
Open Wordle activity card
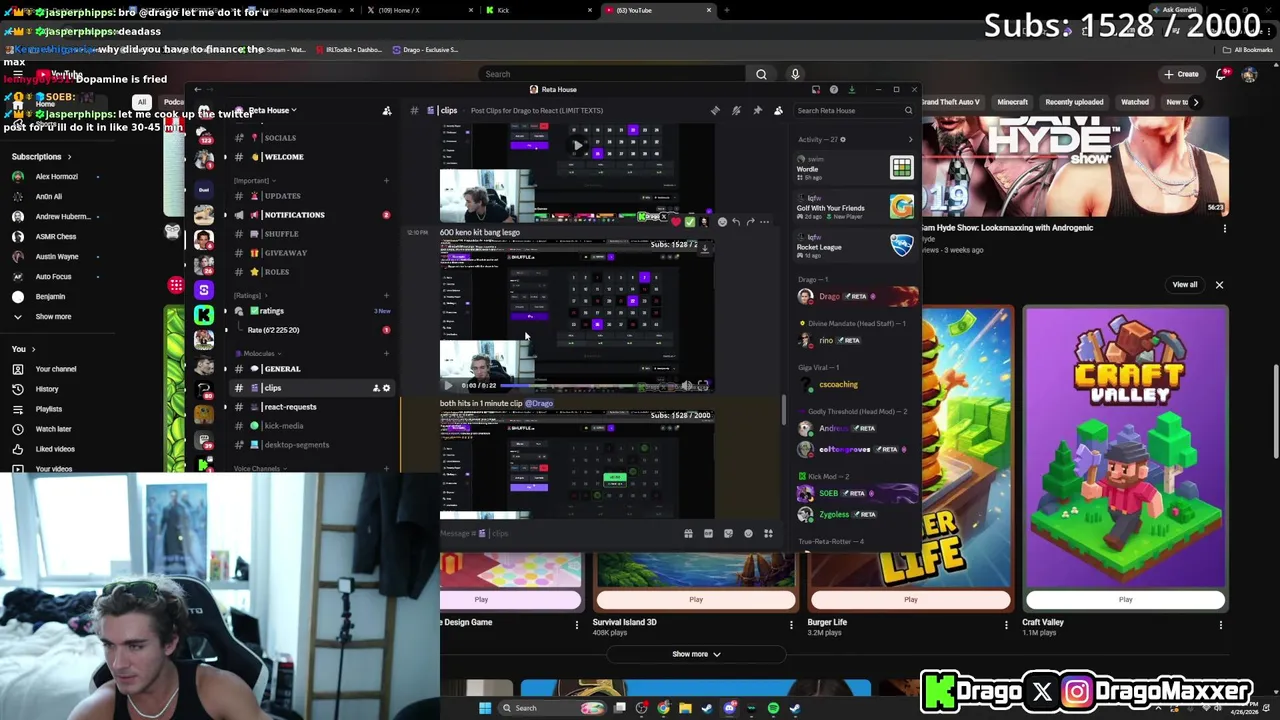855,169
